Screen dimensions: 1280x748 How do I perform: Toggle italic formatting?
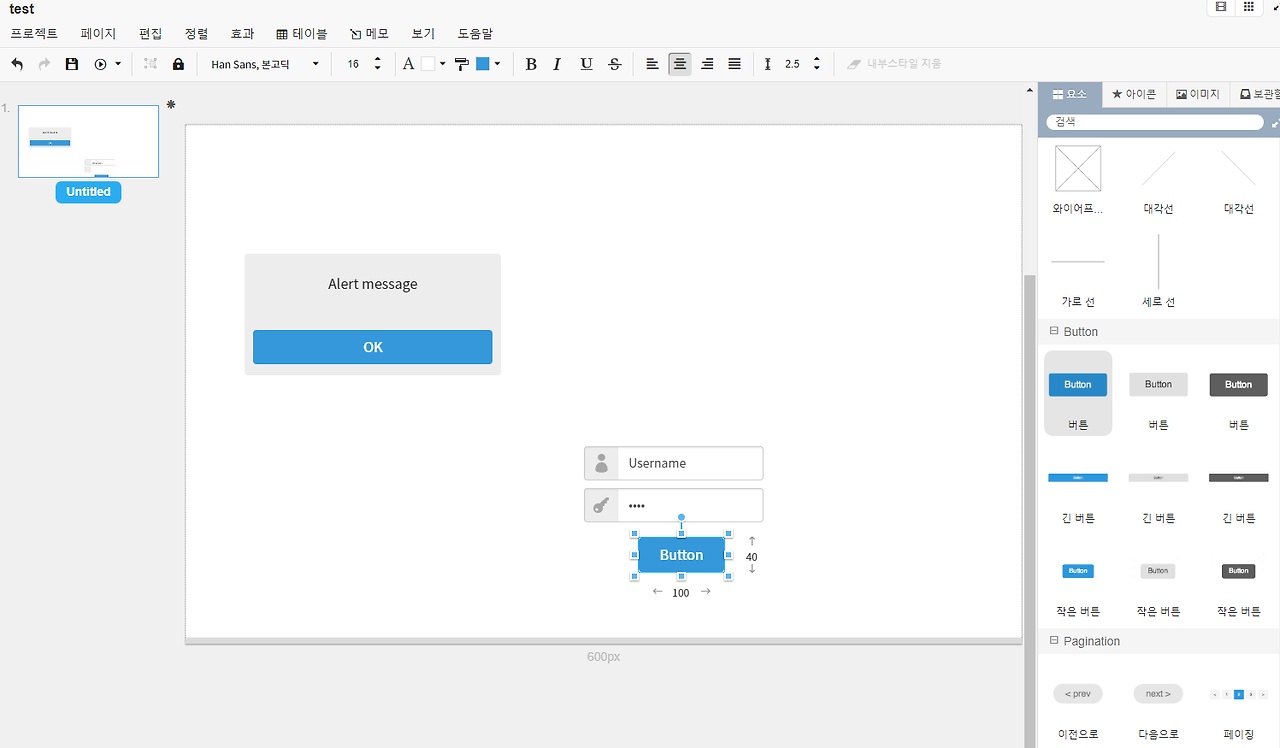[557, 64]
